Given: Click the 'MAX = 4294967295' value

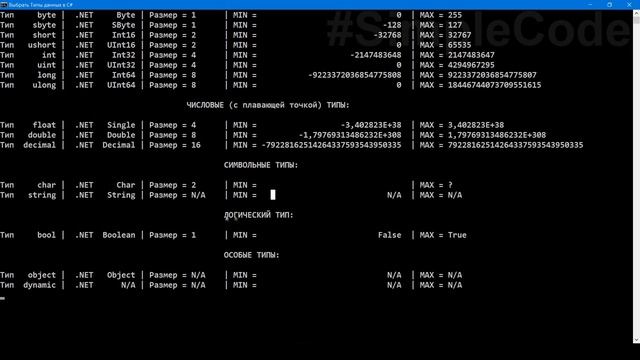Looking at the screenshot, I should (x=457, y=65).
